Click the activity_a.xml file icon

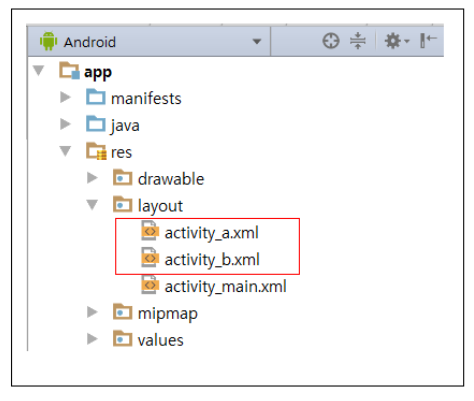click(150, 231)
